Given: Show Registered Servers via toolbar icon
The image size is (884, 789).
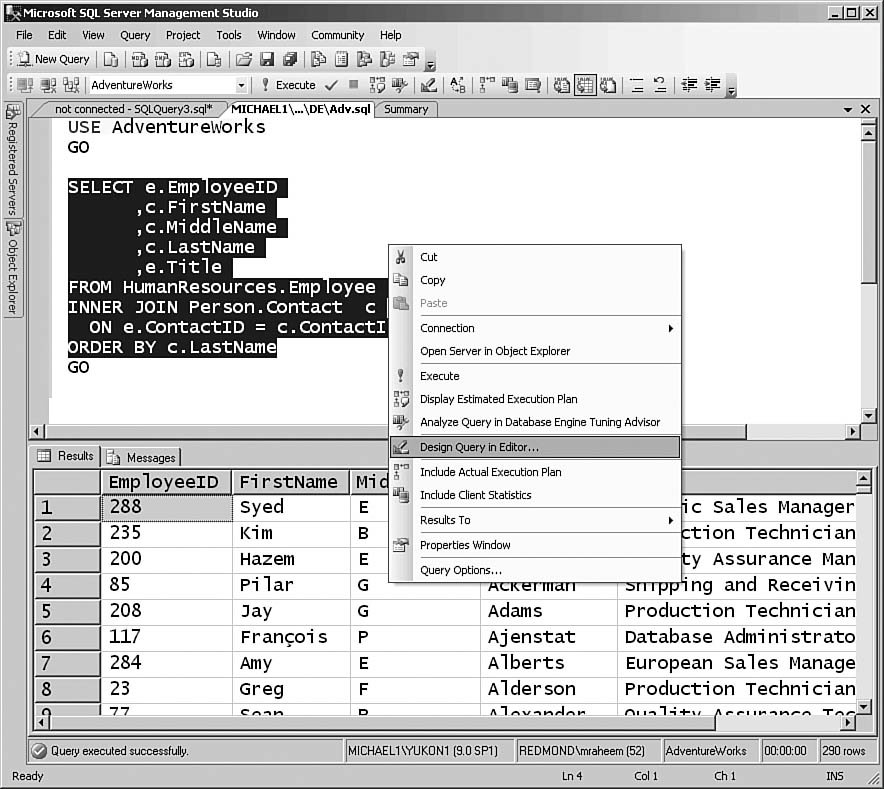Looking at the screenshot, I should tap(319, 59).
